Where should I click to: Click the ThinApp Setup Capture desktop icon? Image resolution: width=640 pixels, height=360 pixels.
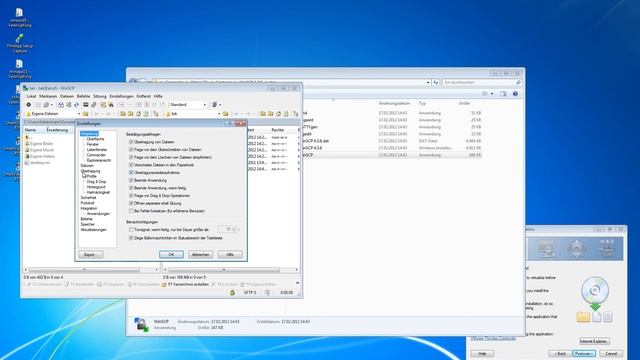[x=20, y=43]
